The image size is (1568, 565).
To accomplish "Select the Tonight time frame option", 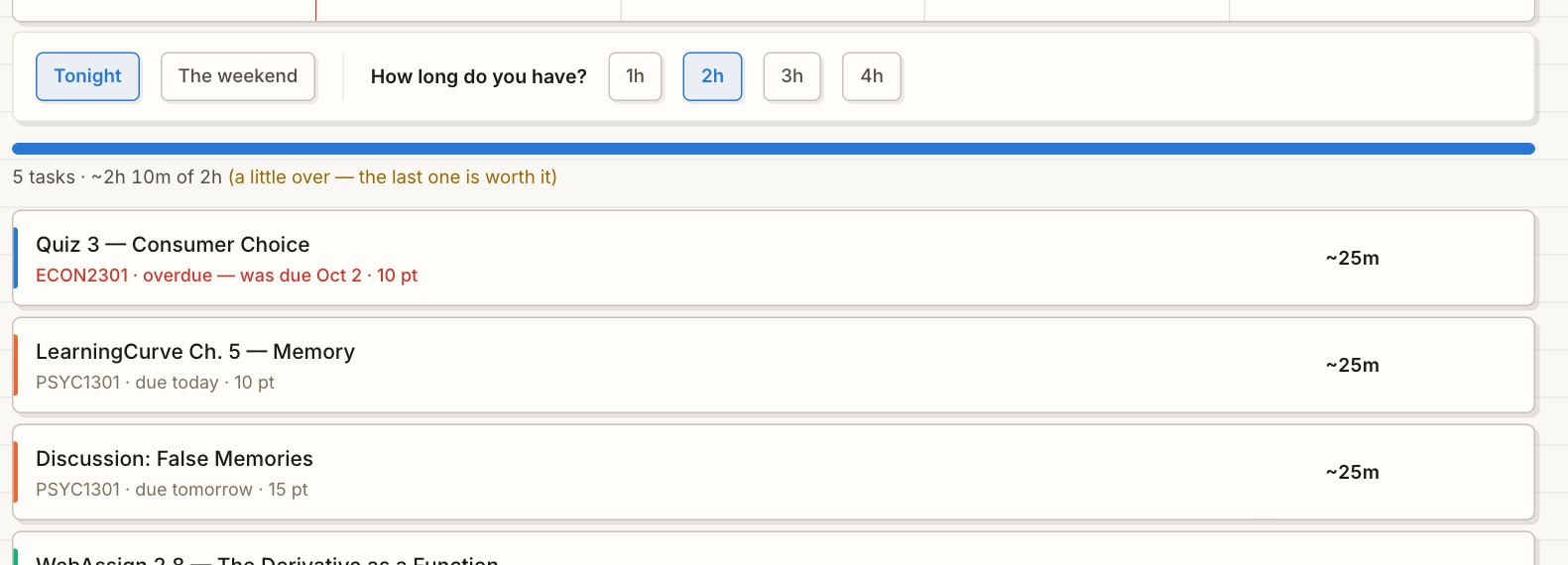I will [87, 76].
